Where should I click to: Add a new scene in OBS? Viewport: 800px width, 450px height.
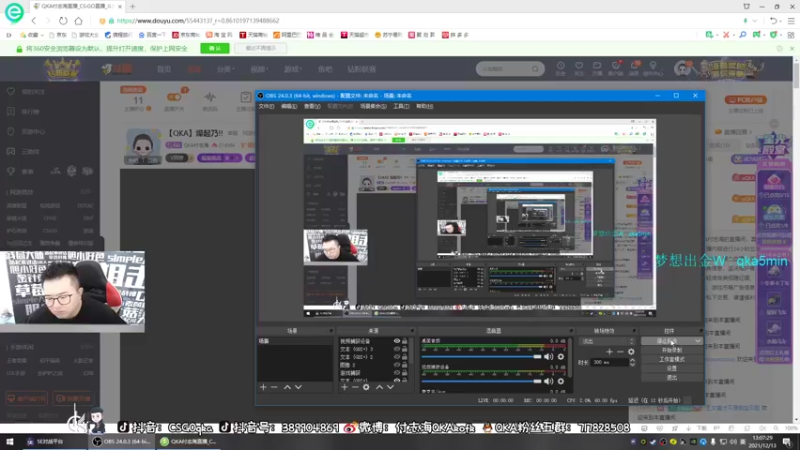[263, 387]
